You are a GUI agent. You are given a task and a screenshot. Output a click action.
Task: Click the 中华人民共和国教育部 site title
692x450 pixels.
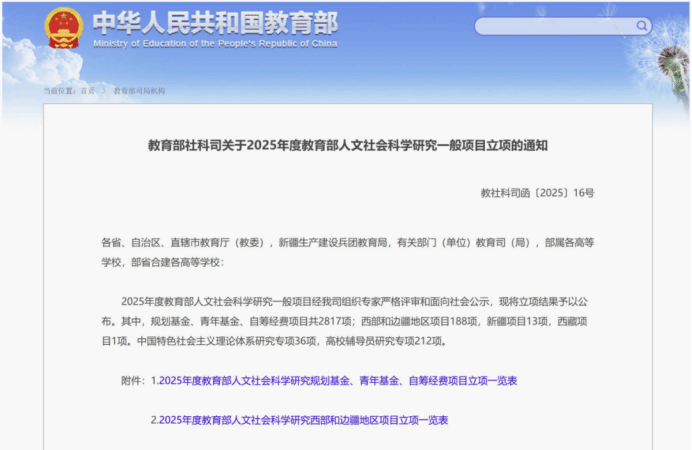(x=215, y=22)
